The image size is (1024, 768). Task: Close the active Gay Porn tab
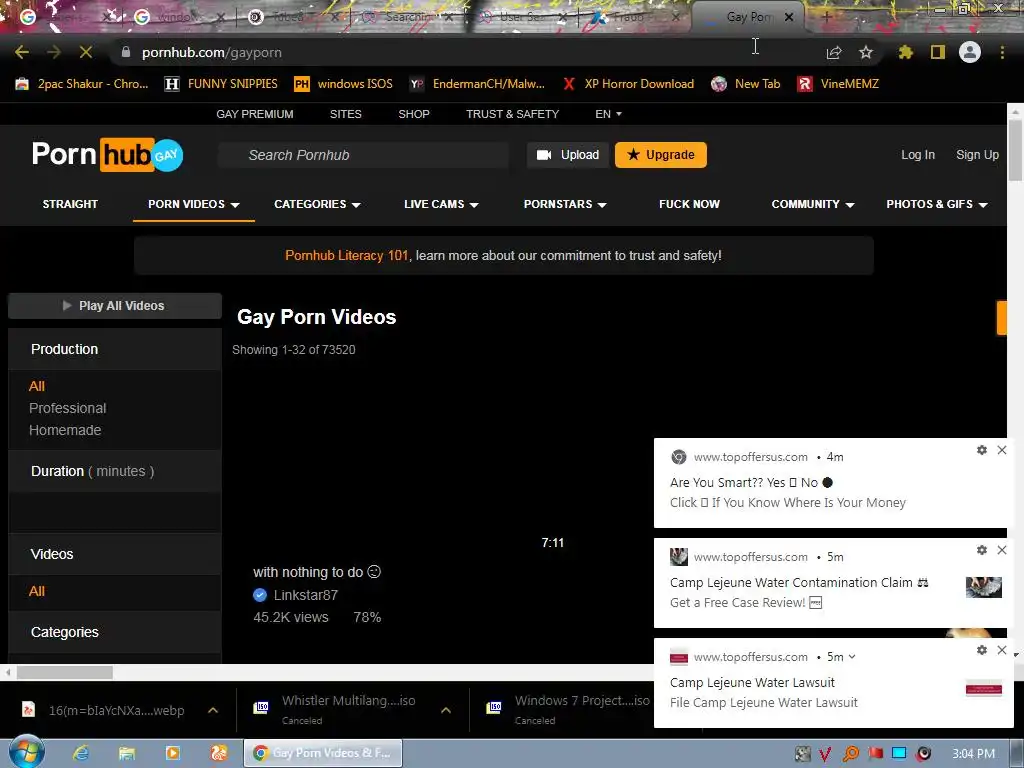pos(789,17)
